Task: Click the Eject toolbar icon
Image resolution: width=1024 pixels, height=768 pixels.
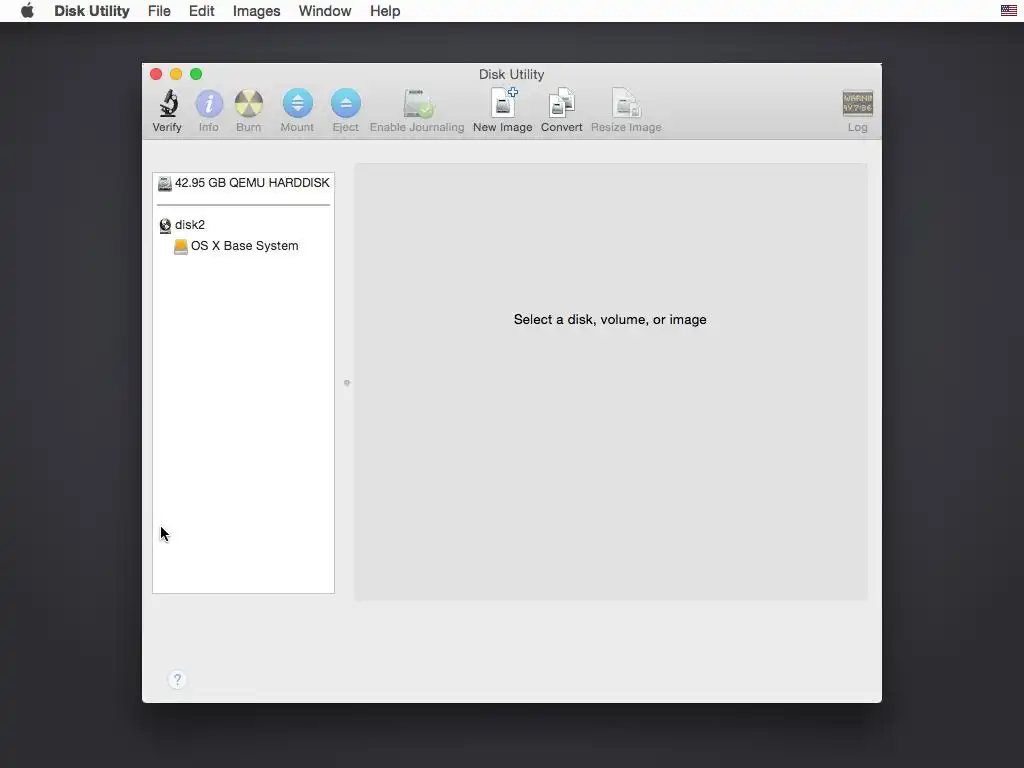Action: coord(345,104)
